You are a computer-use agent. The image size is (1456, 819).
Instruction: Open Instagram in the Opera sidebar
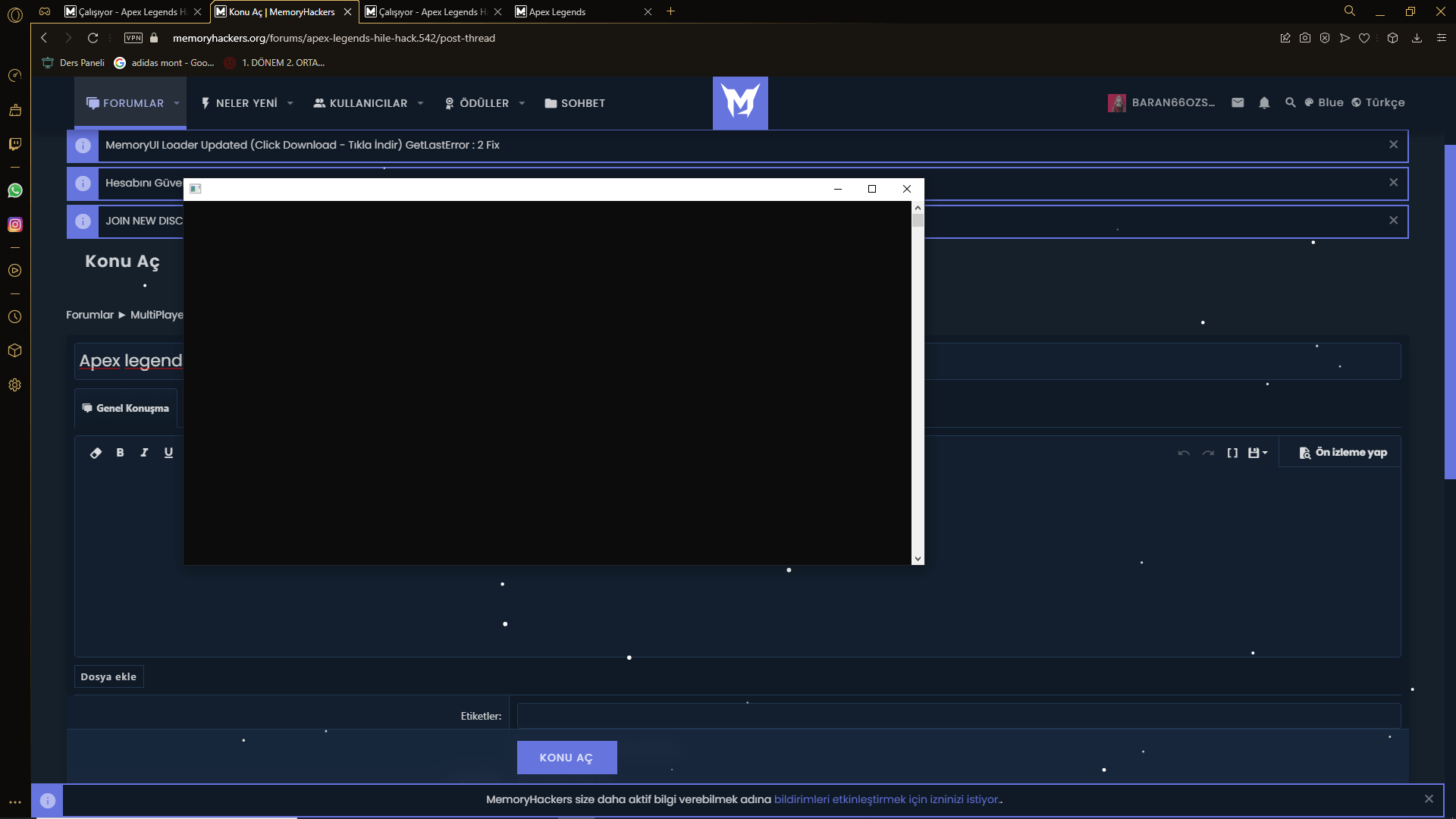(x=14, y=224)
